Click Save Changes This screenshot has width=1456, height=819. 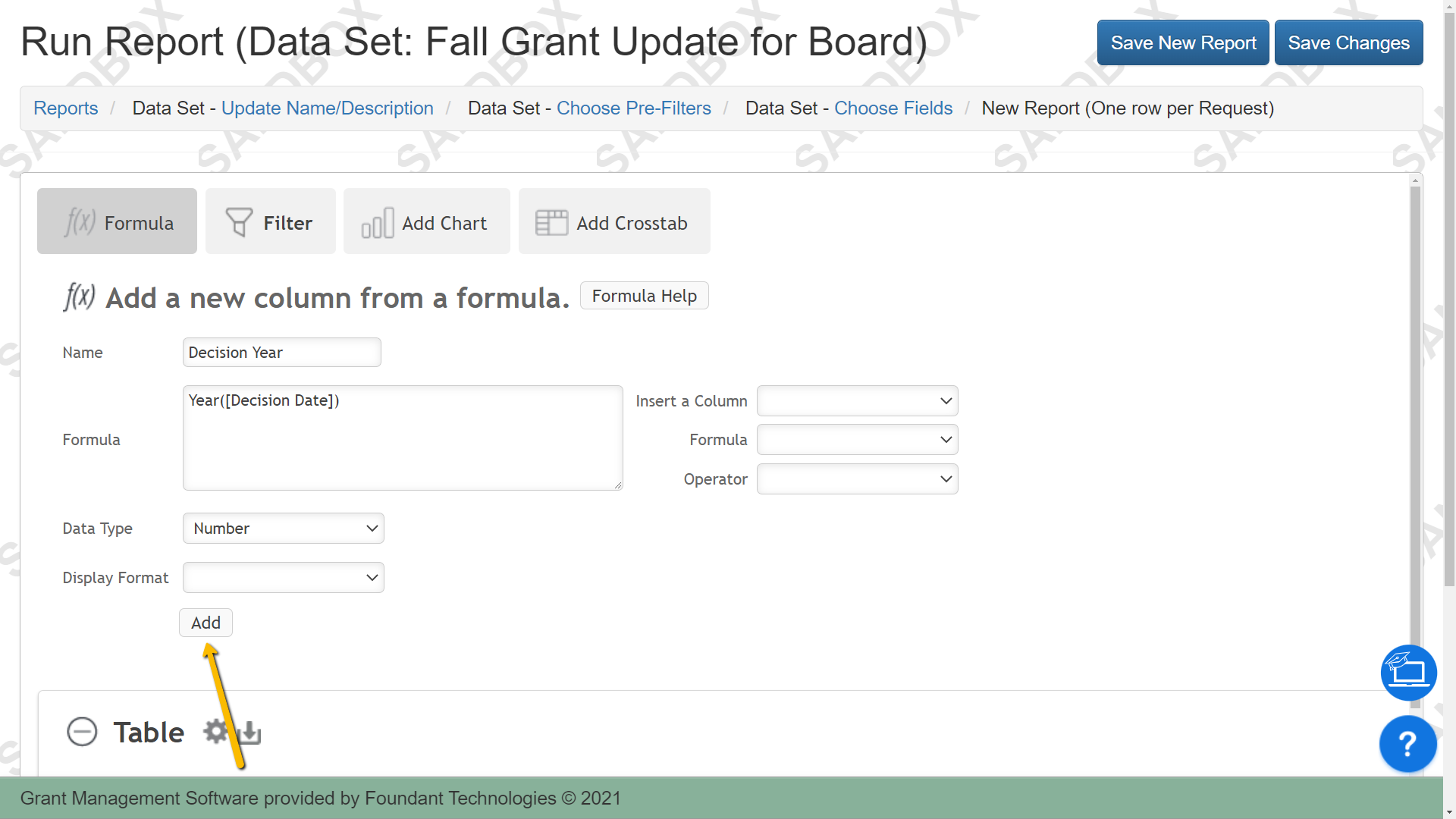coord(1348,42)
